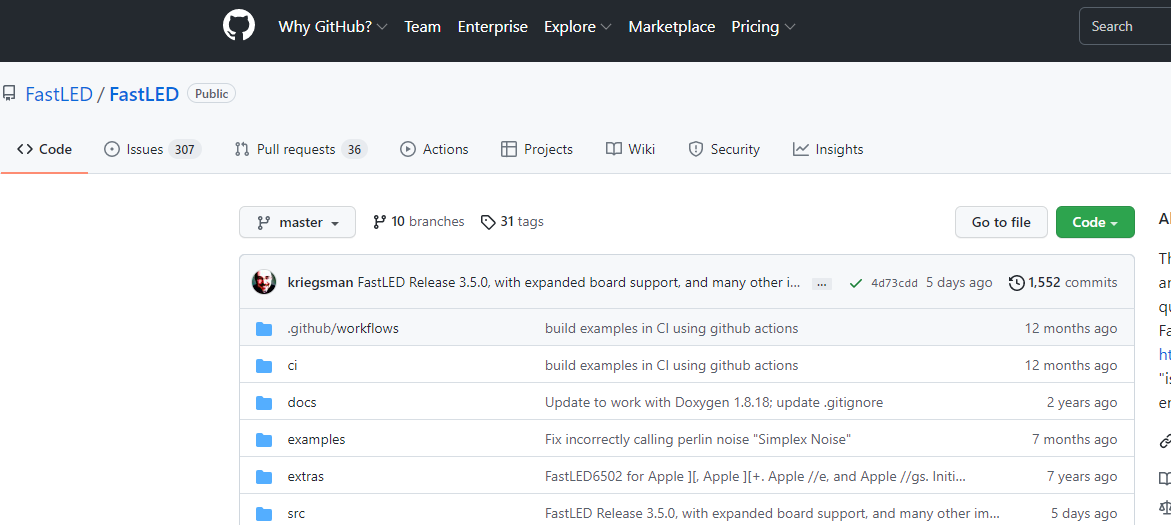Click the Go to file button
Viewport: 1171px width, 525px height.
point(1001,223)
